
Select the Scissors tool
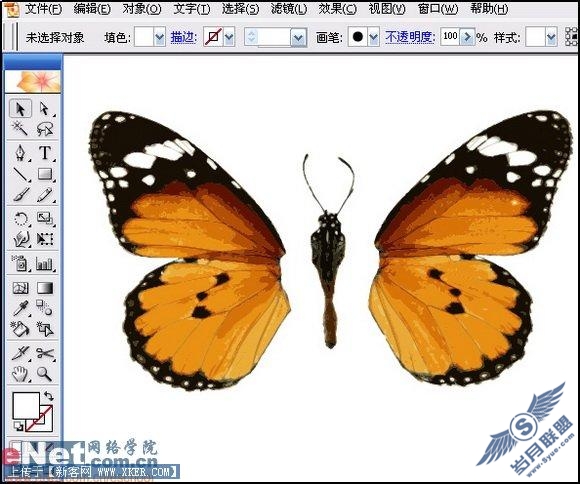(x=45, y=353)
